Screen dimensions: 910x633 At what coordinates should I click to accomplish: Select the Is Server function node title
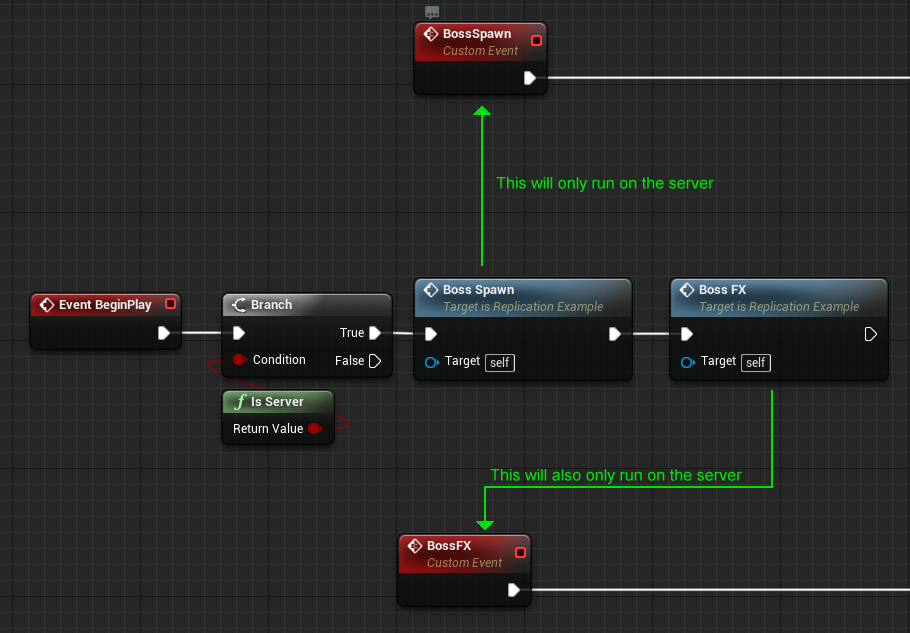277,402
